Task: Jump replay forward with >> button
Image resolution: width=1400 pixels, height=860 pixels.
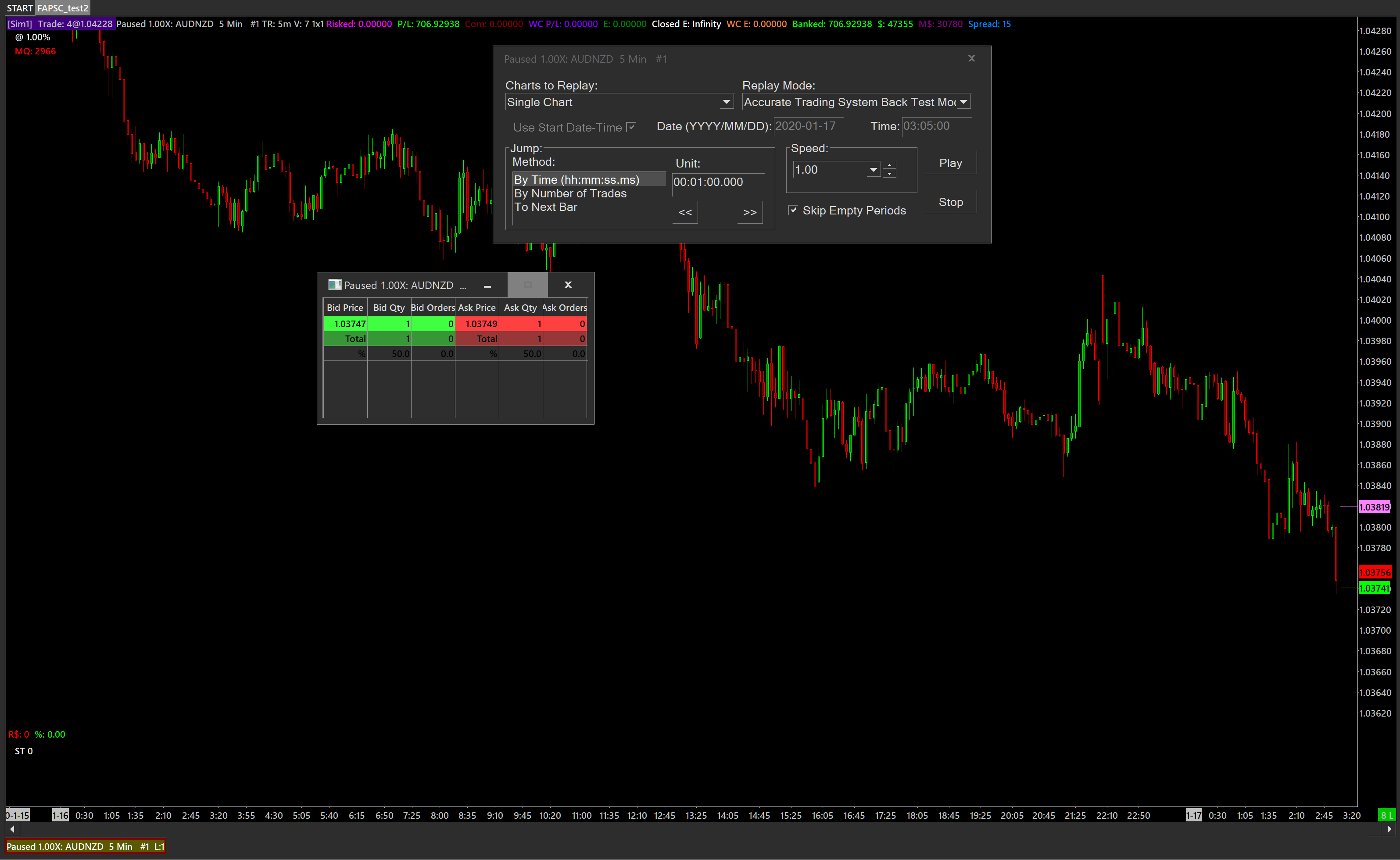Action: (750, 212)
